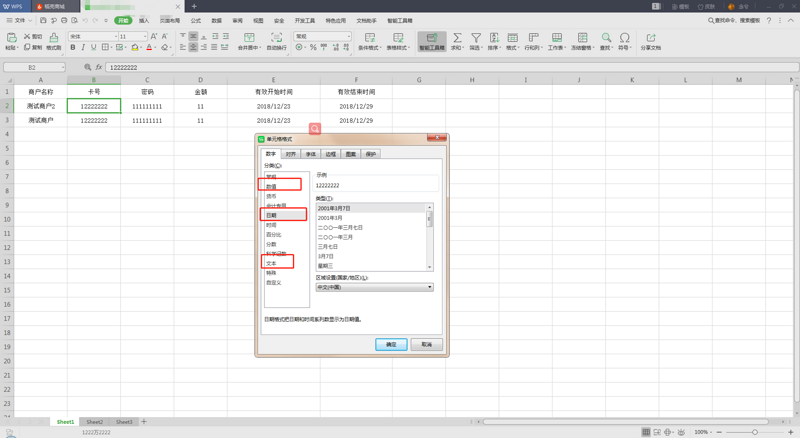Screen dimensions: 800x438
Task: Open the Font tab in the dialog
Action: (311, 154)
